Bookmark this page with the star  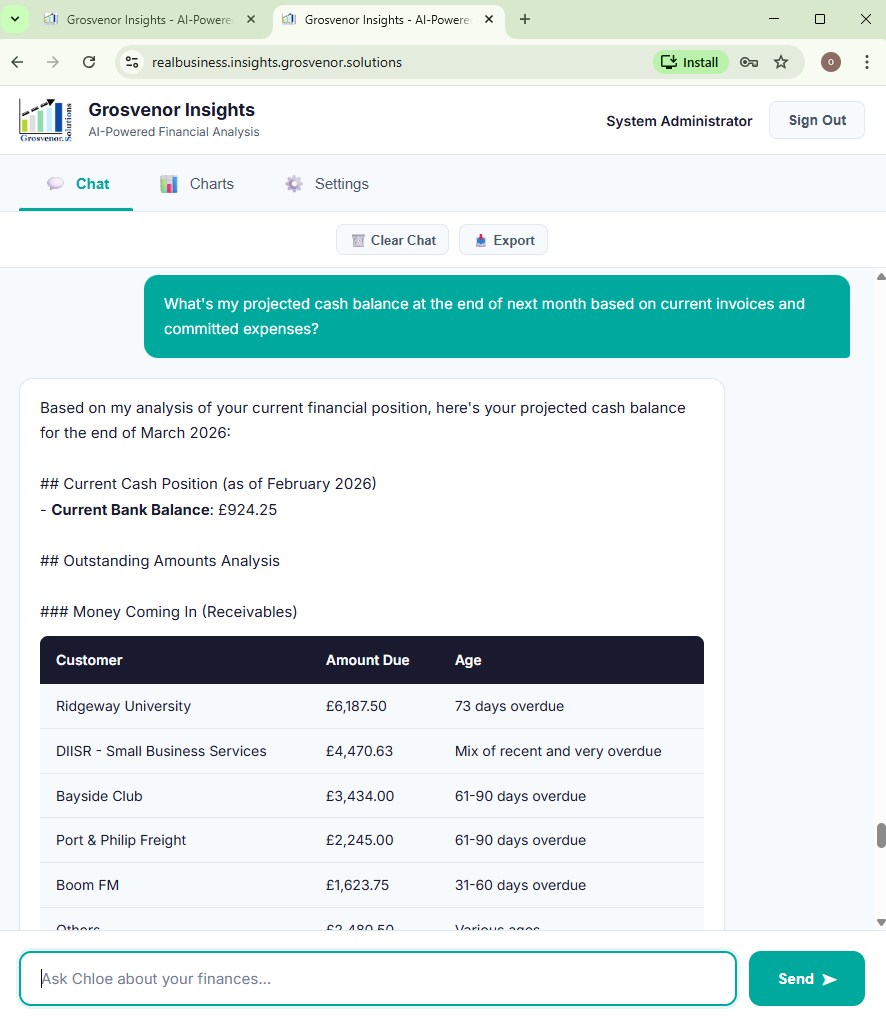[x=781, y=62]
